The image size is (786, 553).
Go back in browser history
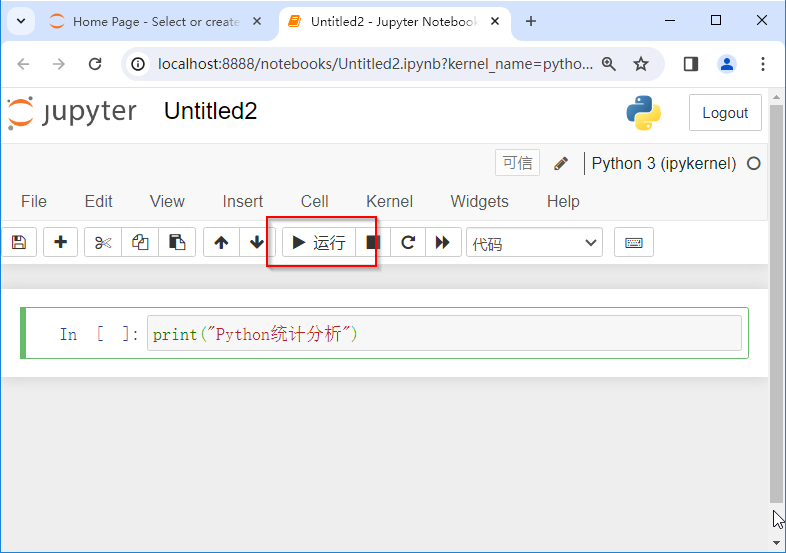[23, 64]
